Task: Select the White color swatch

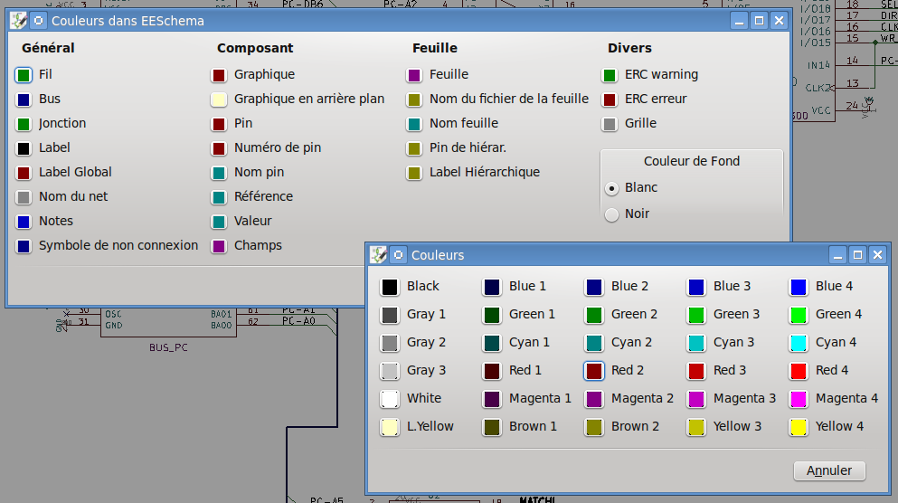Action: coord(389,399)
